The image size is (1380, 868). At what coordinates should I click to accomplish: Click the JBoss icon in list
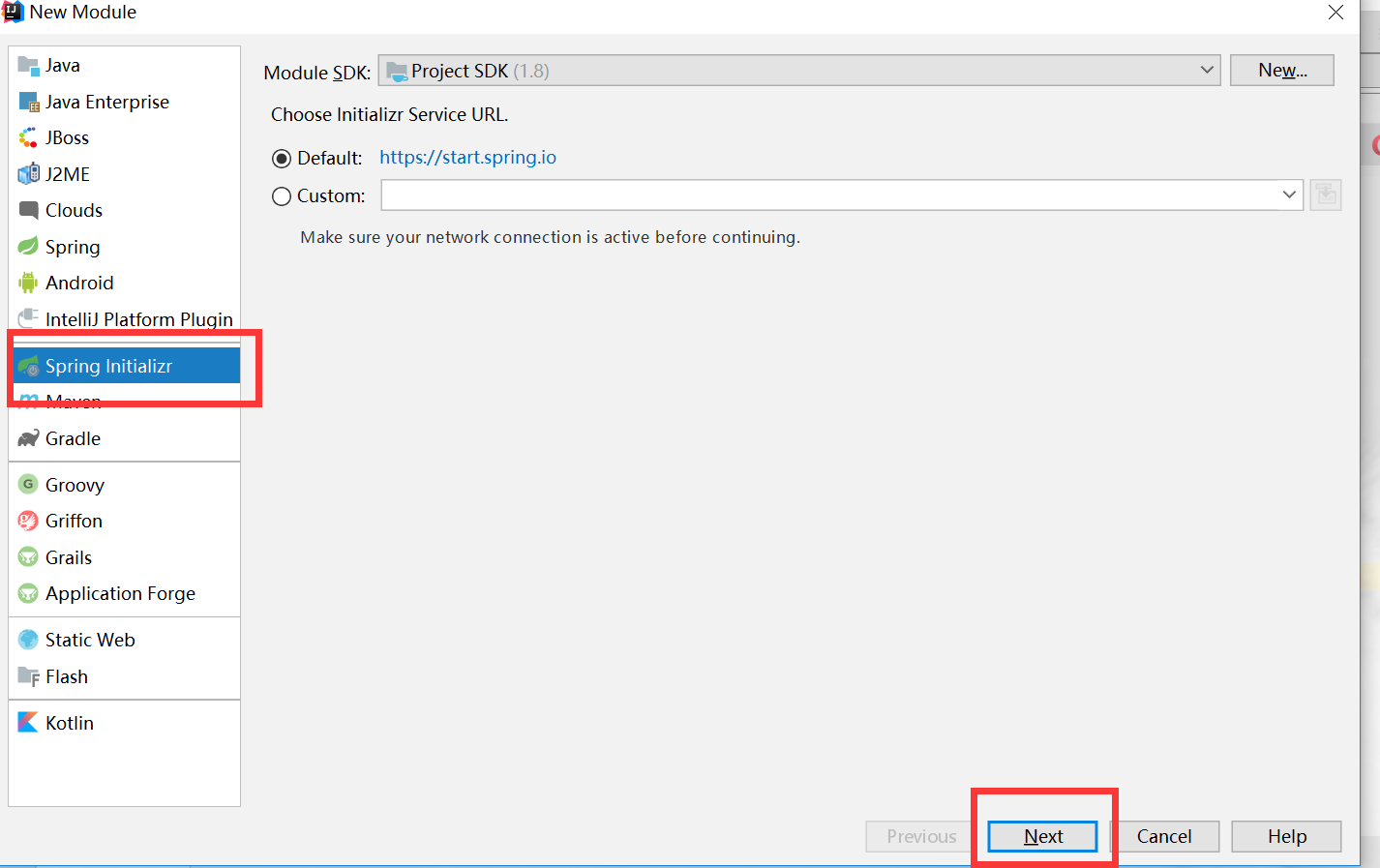tap(28, 137)
